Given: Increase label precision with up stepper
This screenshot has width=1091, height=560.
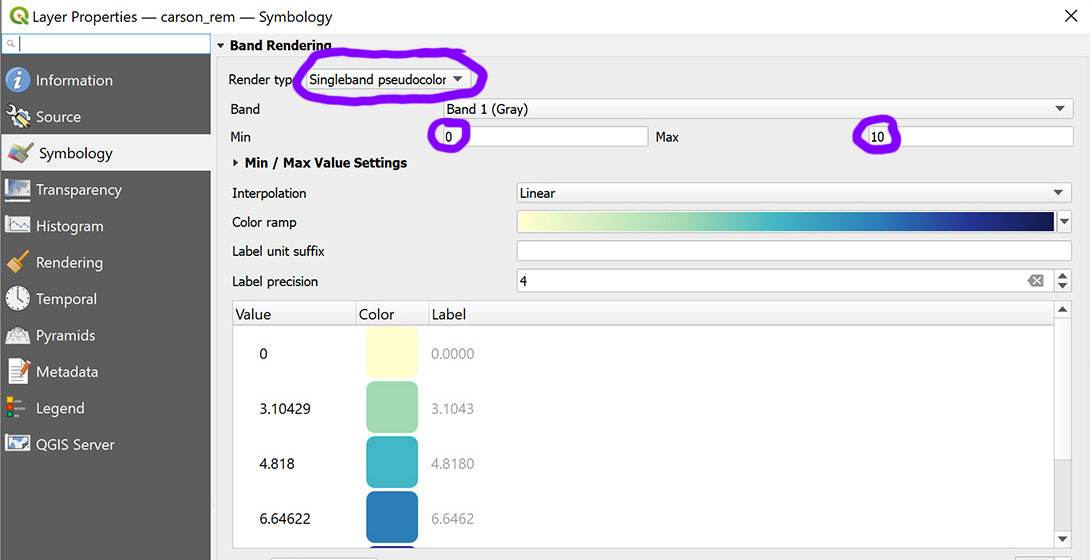Looking at the screenshot, I should click(1062, 276).
